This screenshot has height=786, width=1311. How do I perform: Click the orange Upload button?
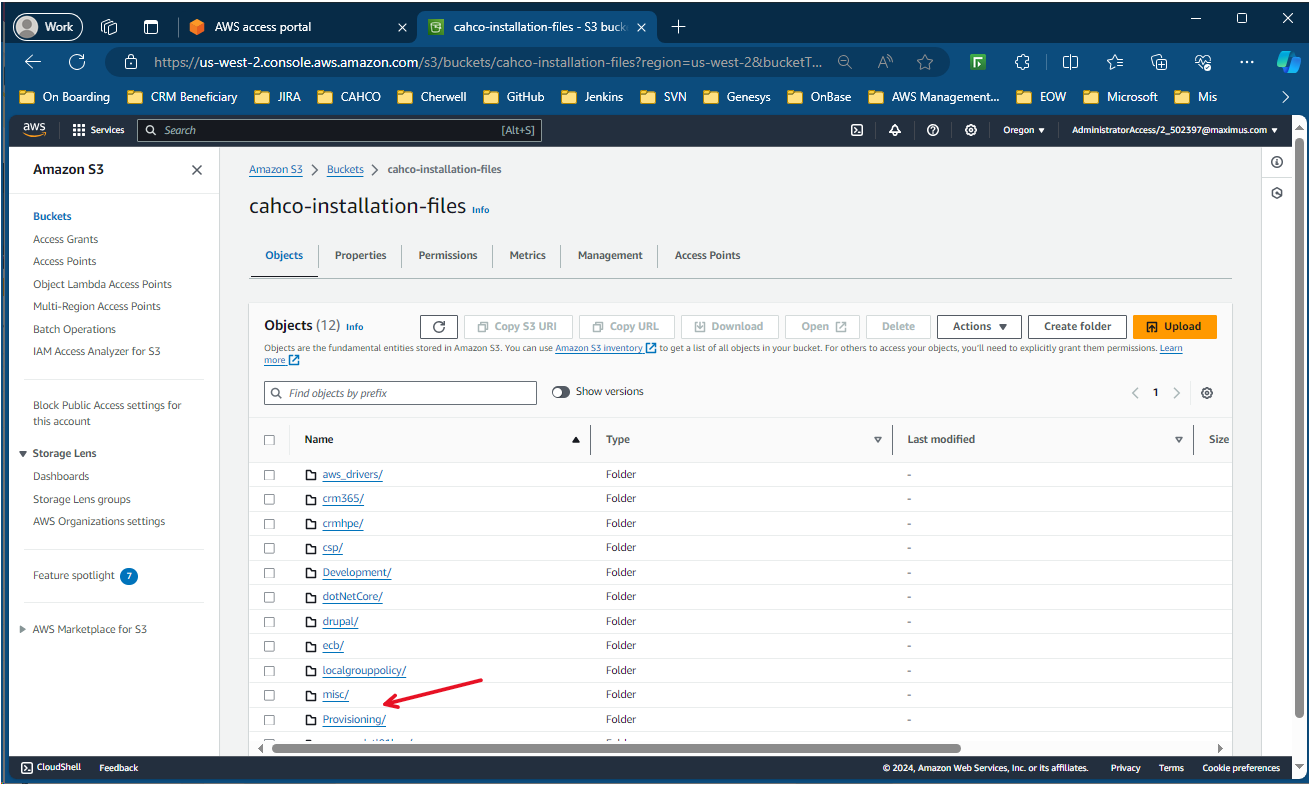point(1175,327)
